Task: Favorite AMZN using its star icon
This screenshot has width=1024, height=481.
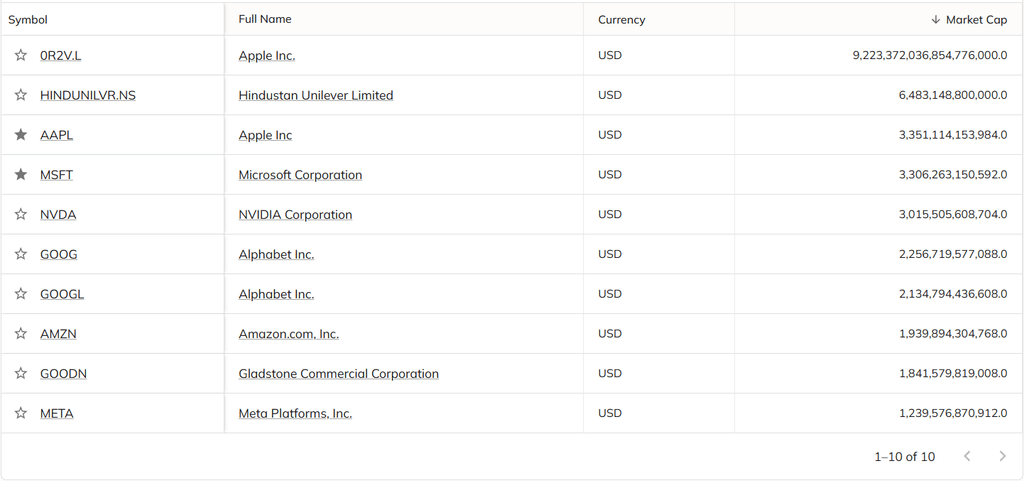Action: pos(20,334)
